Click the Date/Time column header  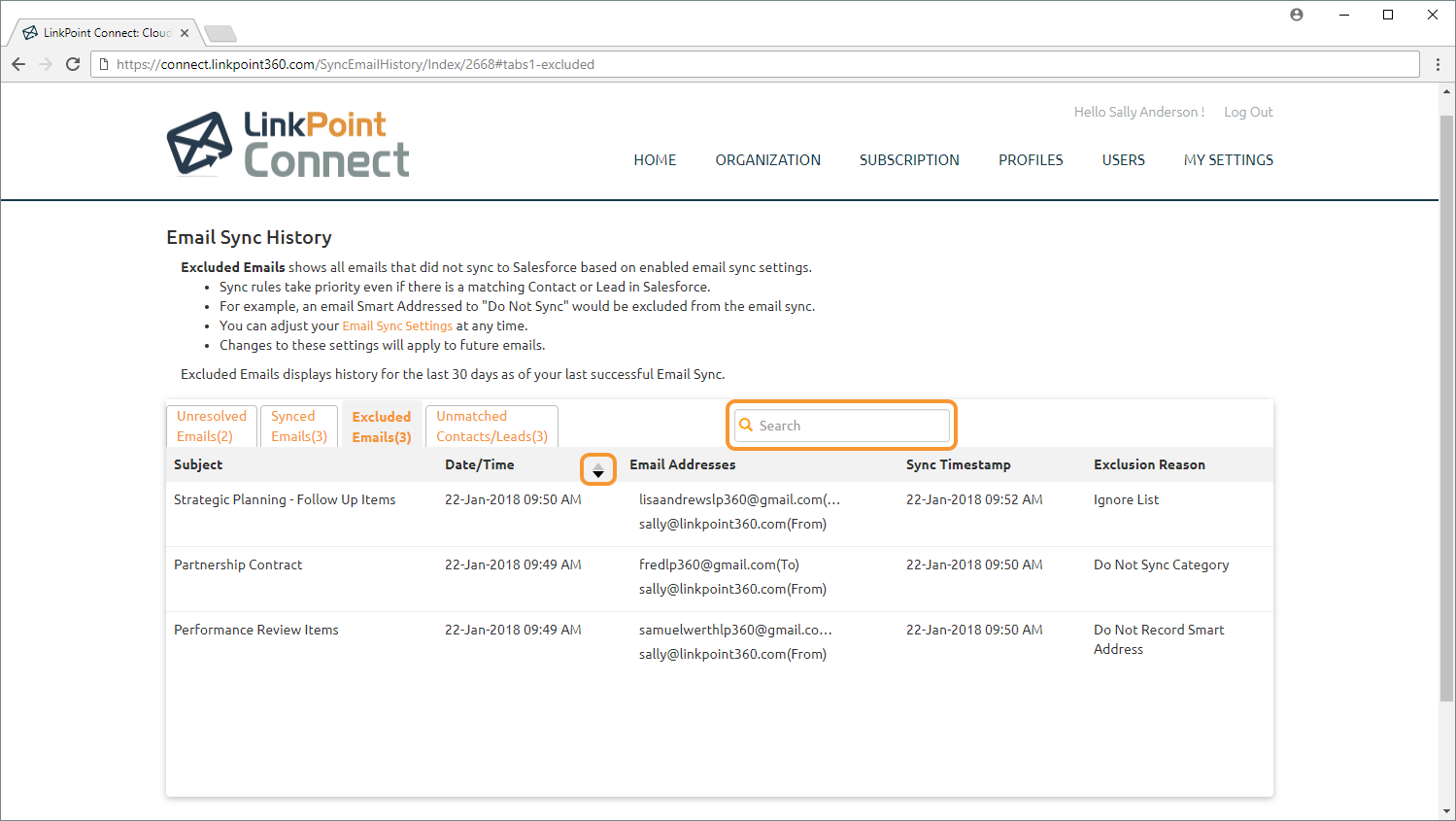click(480, 464)
